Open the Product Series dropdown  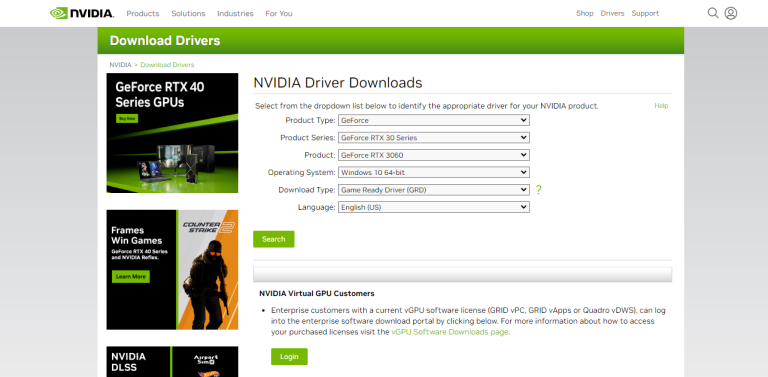(x=433, y=138)
